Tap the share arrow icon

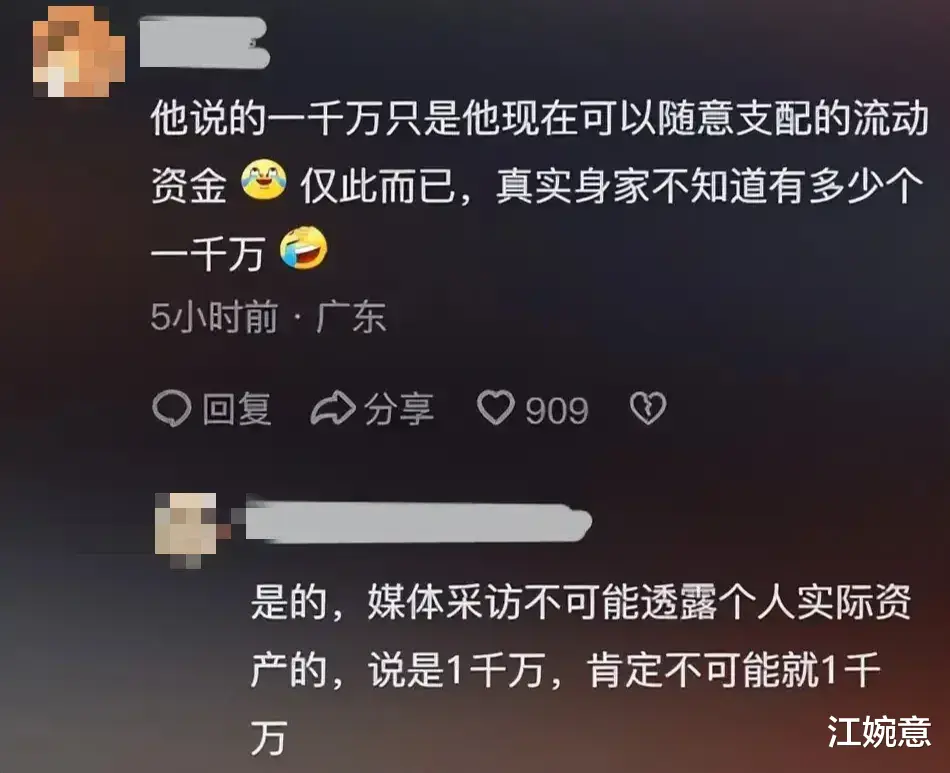tap(333, 408)
